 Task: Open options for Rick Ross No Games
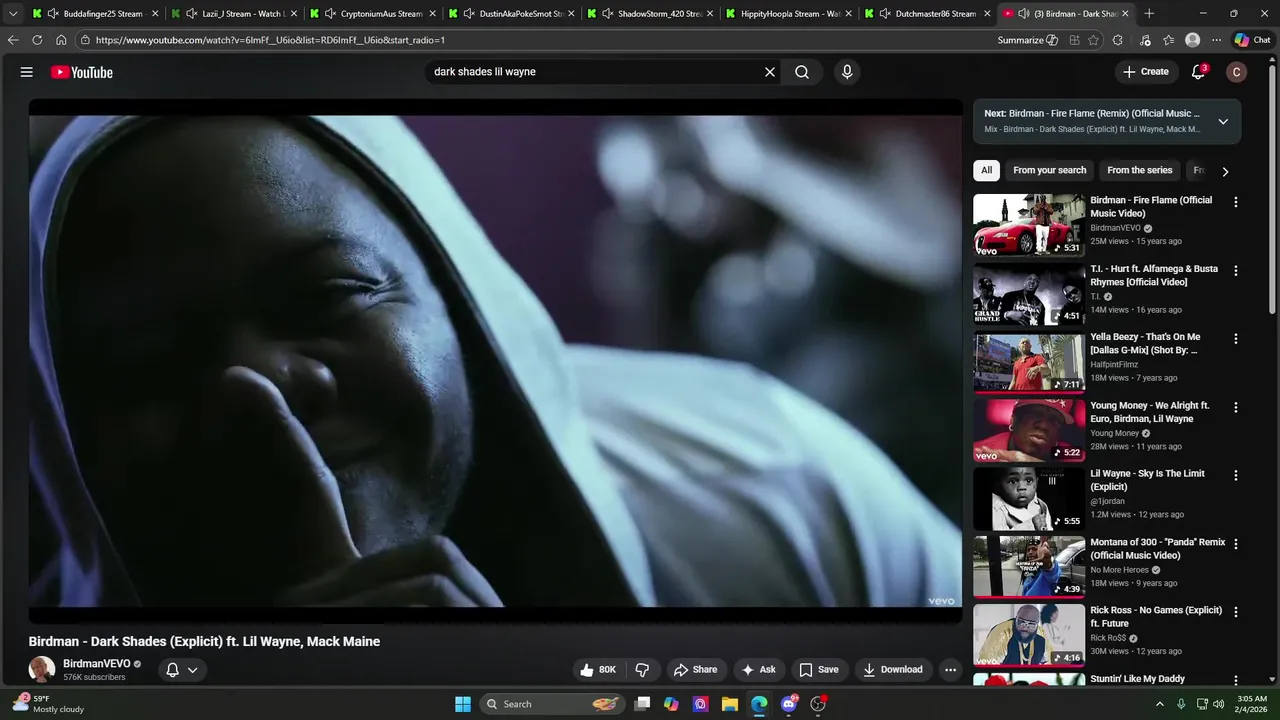pos(1236,612)
